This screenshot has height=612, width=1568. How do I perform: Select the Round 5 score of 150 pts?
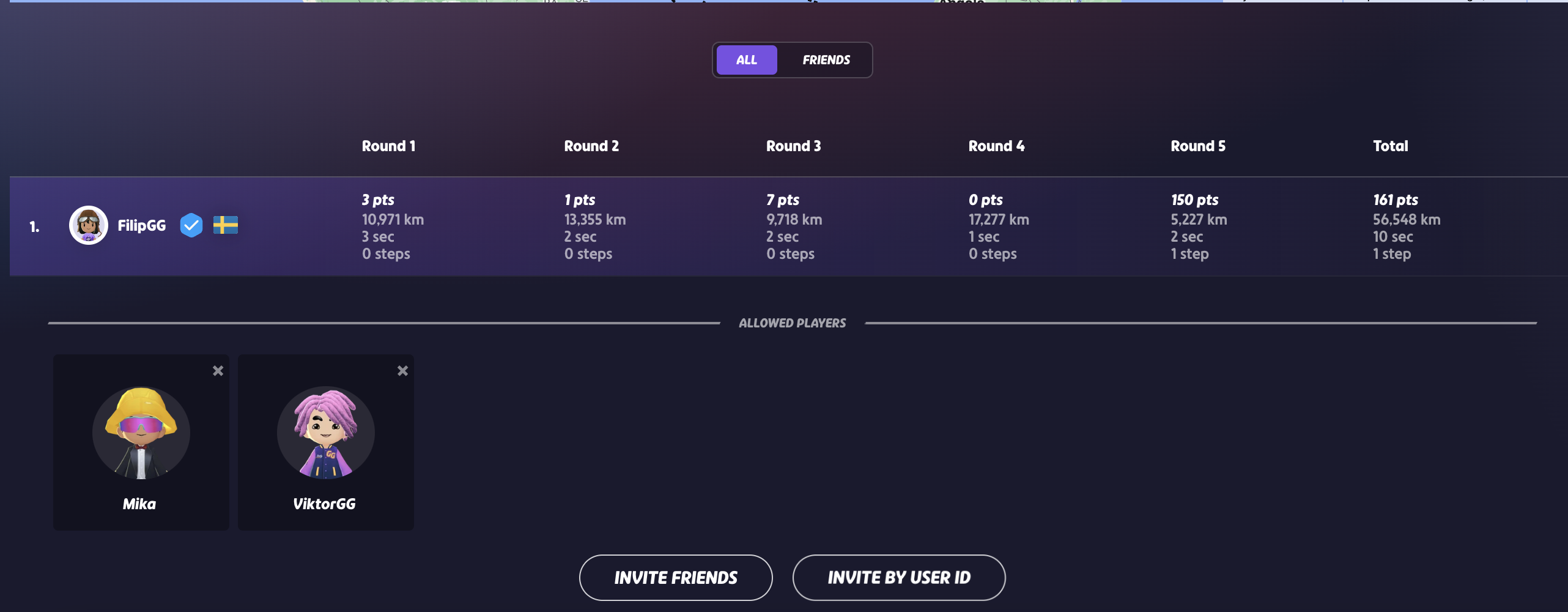click(1194, 200)
